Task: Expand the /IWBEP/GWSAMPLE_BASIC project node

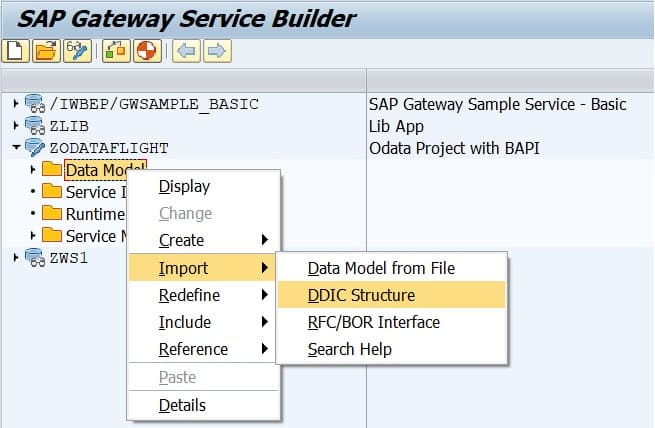Action: (x=16, y=104)
